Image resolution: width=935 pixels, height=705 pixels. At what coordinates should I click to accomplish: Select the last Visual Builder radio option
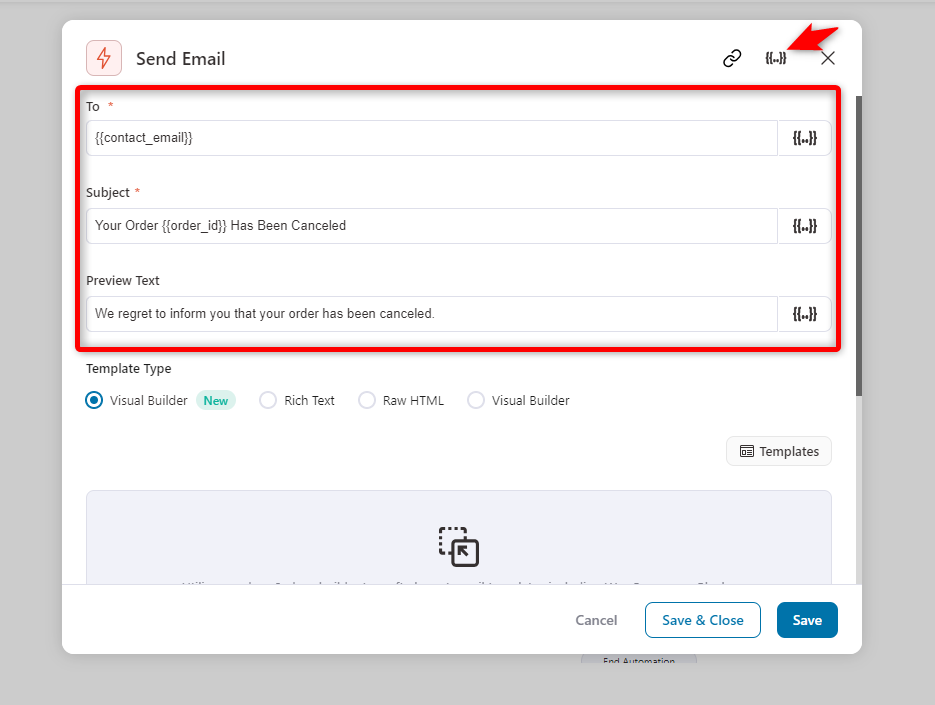point(476,400)
